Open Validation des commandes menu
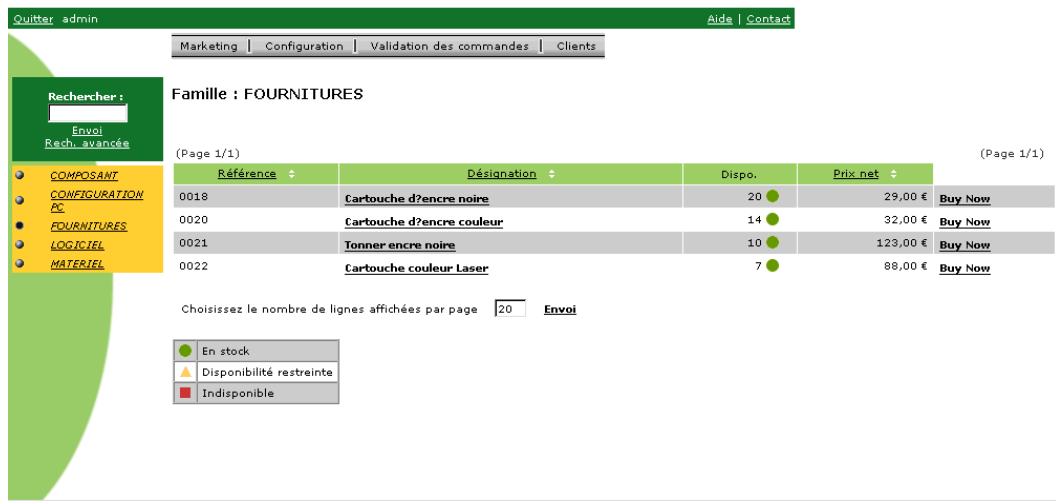Image resolution: width=1056 pixels, height=504 pixels. click(x=449, y=46)
